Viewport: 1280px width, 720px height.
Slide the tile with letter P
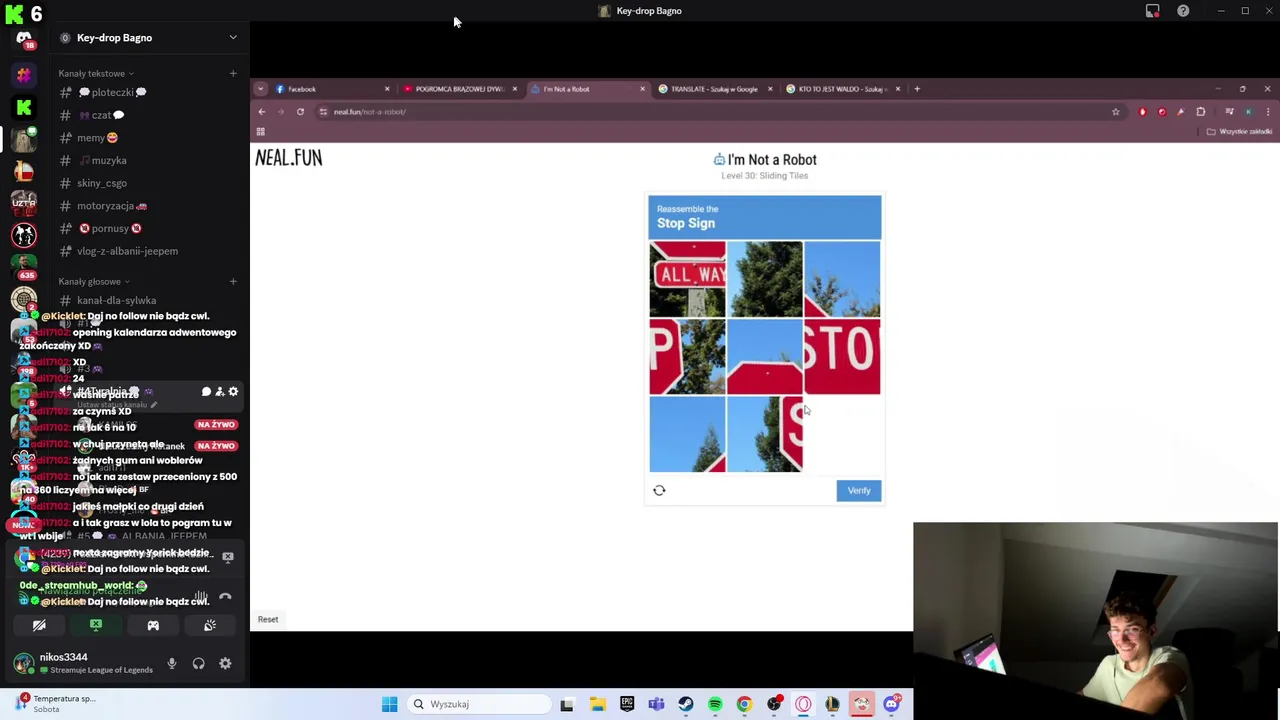point(687,356)
